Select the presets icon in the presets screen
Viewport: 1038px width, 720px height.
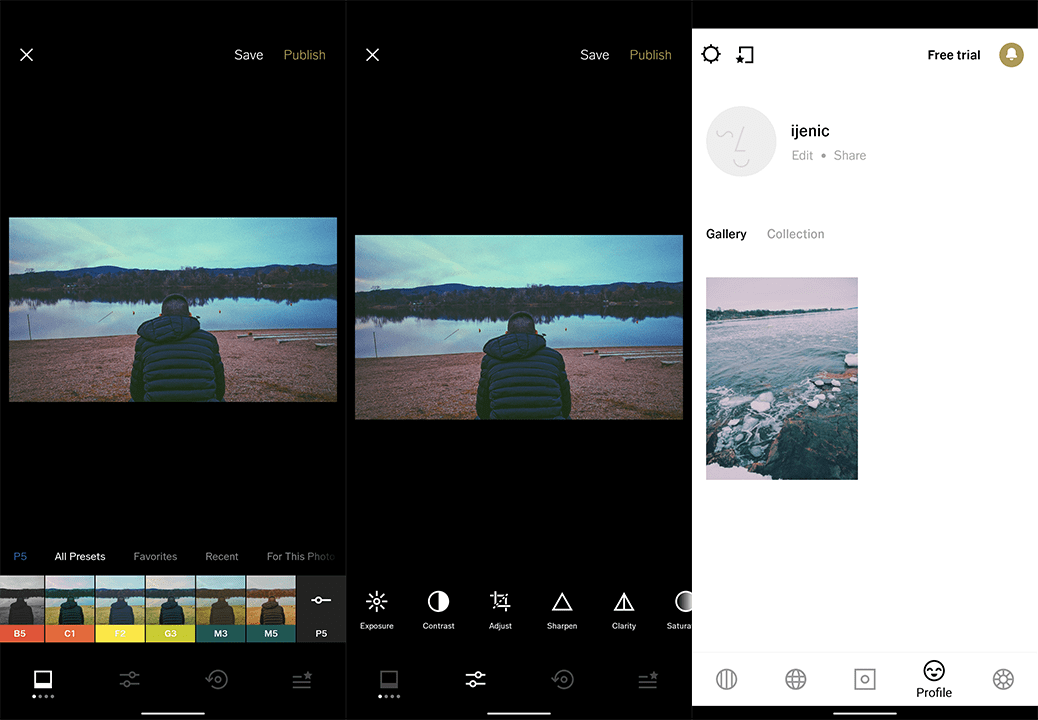point(43,682)
